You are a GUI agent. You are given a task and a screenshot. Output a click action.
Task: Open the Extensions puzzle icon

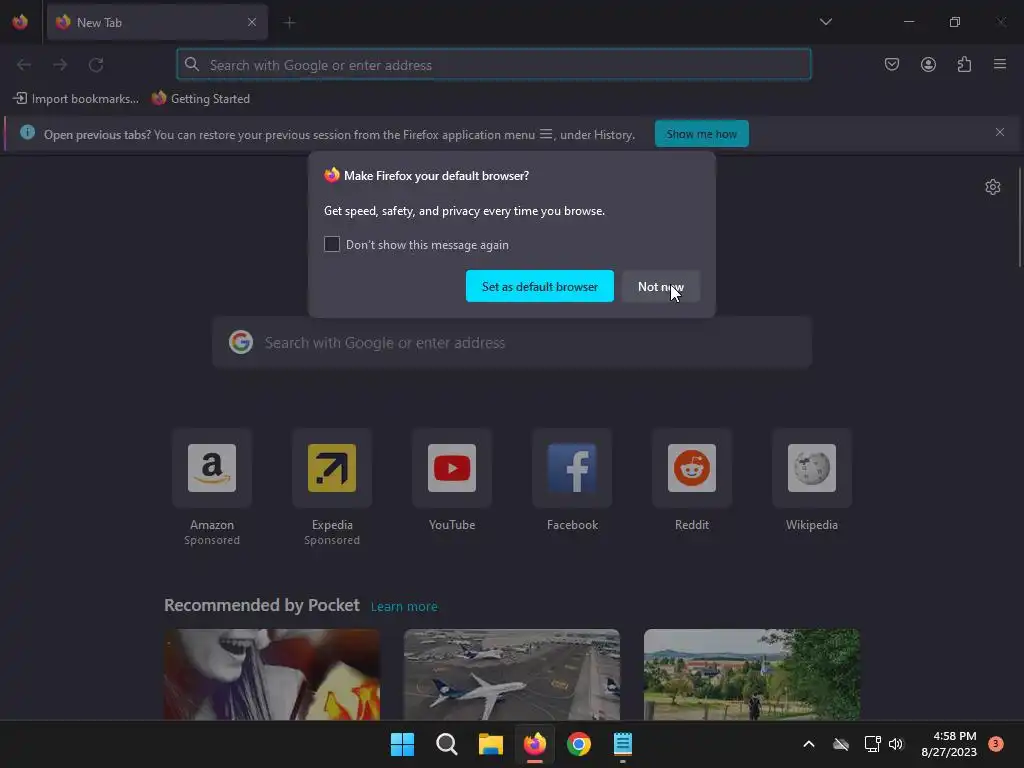tap(964, 64)
